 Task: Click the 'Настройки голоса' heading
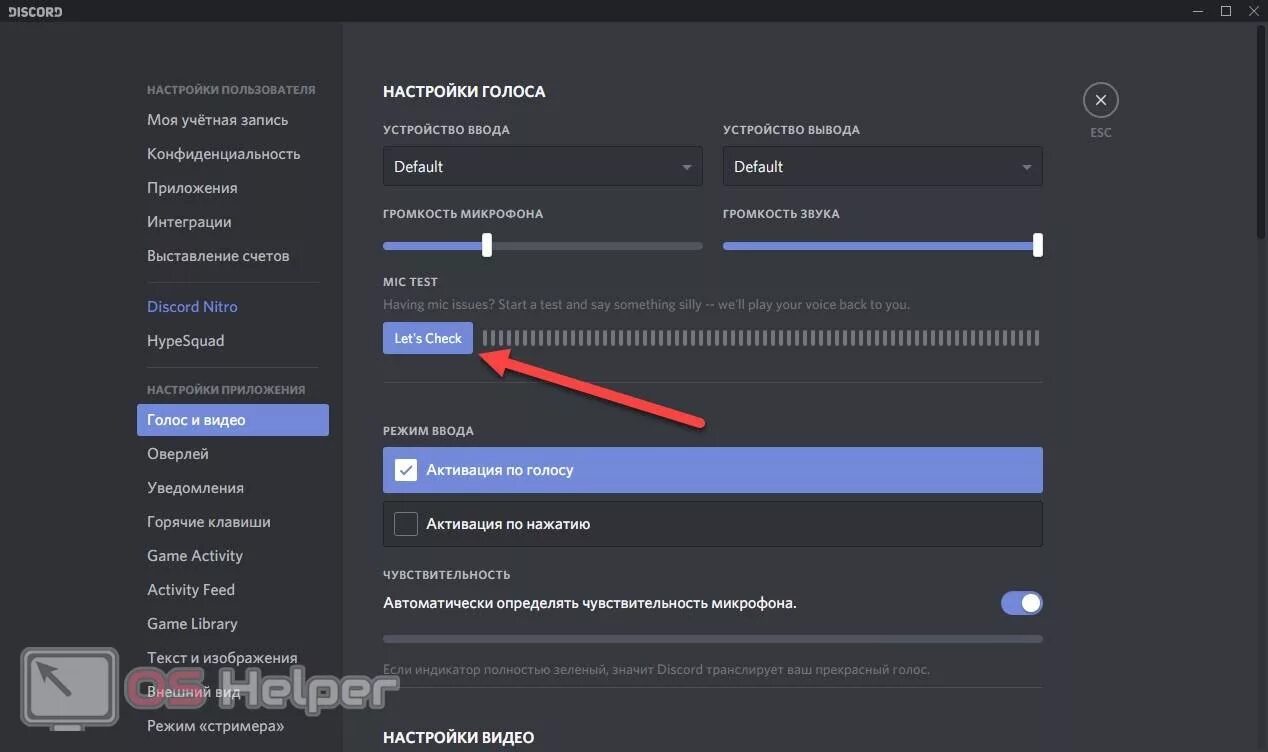[x=464, y=92]
